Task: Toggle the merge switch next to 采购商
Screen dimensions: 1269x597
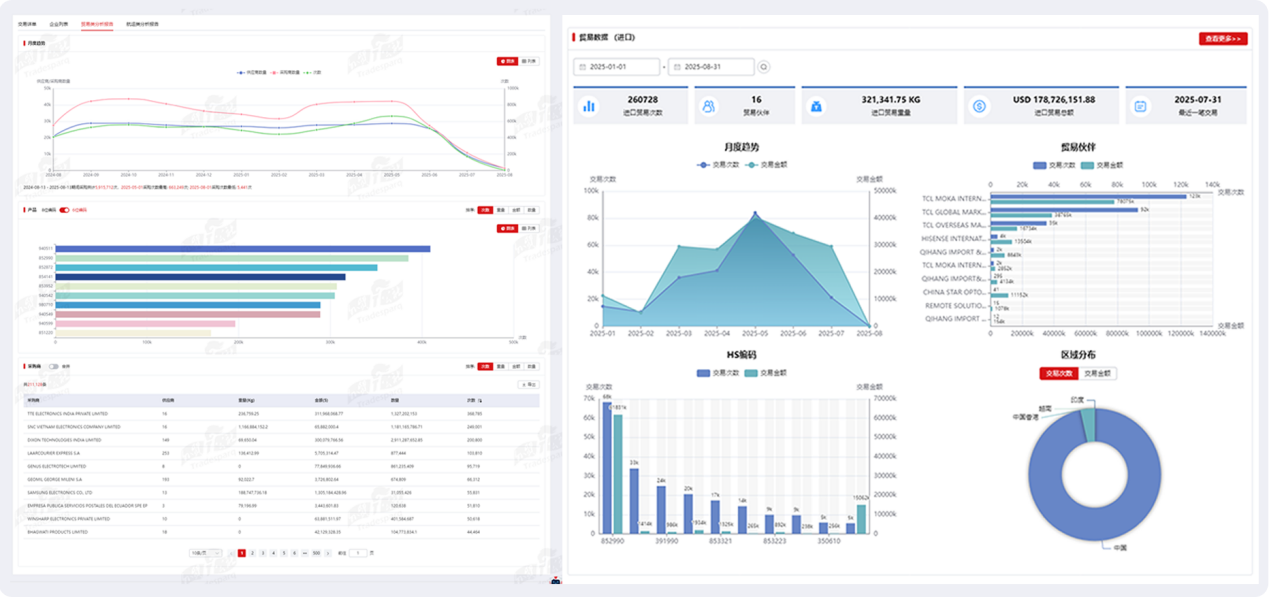Action: coord(53,366)
